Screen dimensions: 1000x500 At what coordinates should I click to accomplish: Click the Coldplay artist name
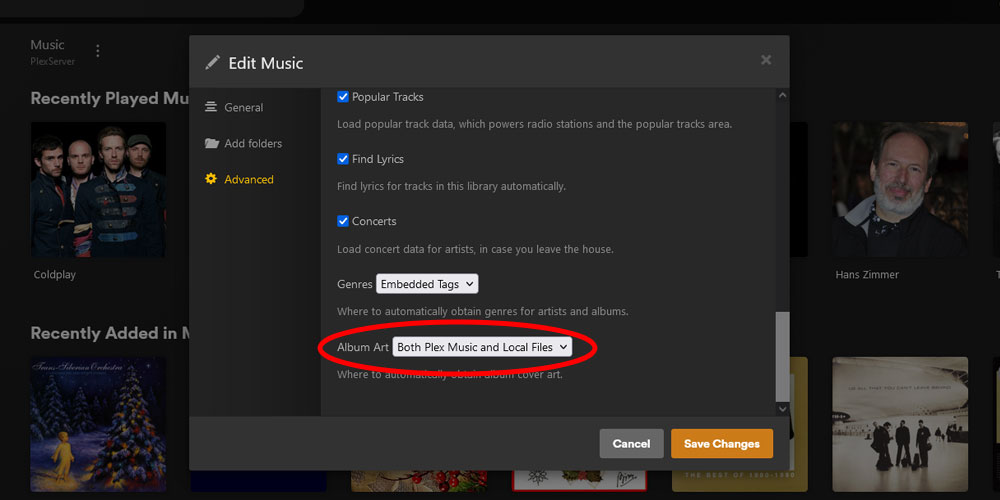pos(55,275)
